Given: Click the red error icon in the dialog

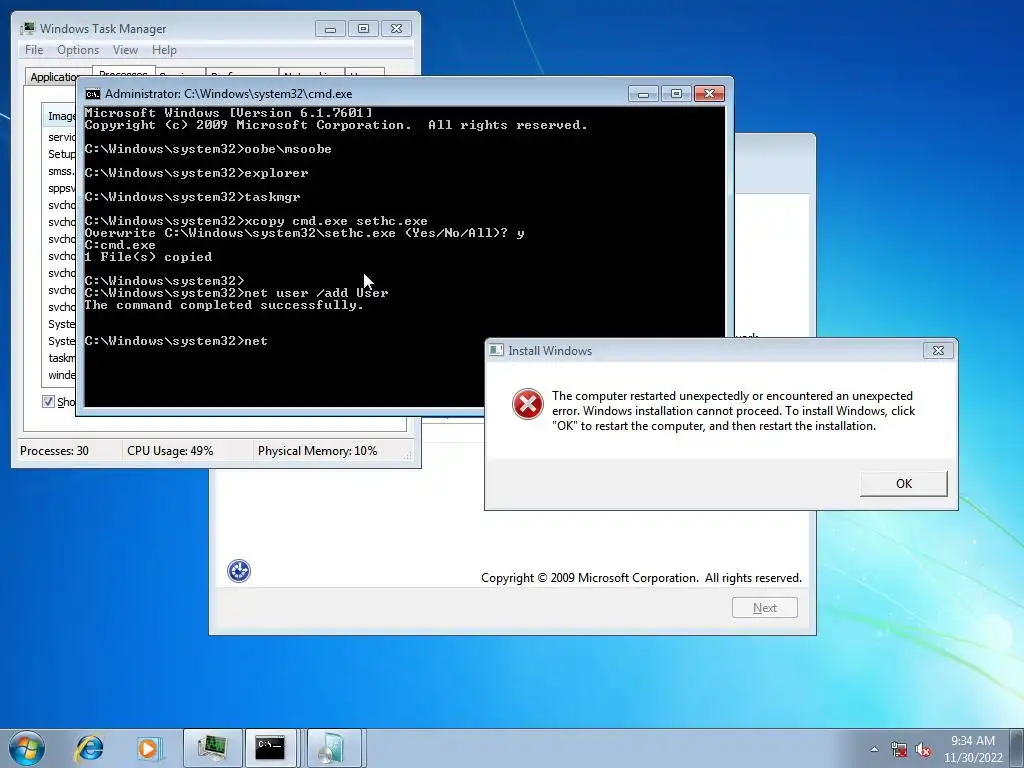Looking at the screenshot, I should coord(528,404).
